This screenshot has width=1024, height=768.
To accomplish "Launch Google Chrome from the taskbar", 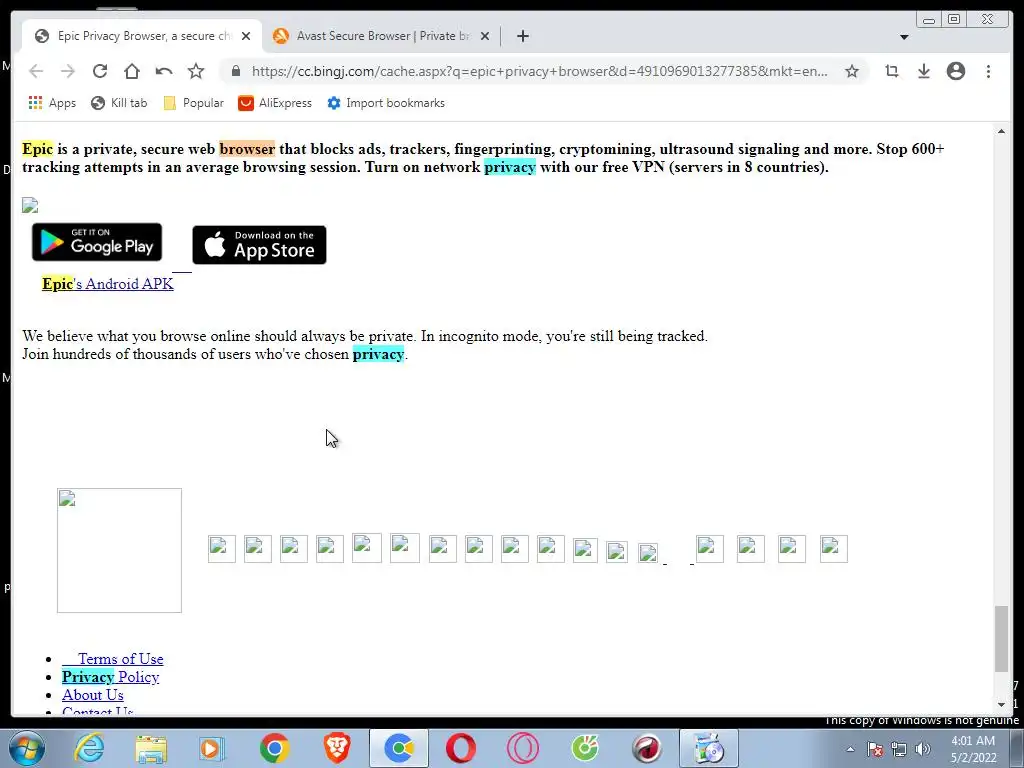I will (x=274, y=748).
